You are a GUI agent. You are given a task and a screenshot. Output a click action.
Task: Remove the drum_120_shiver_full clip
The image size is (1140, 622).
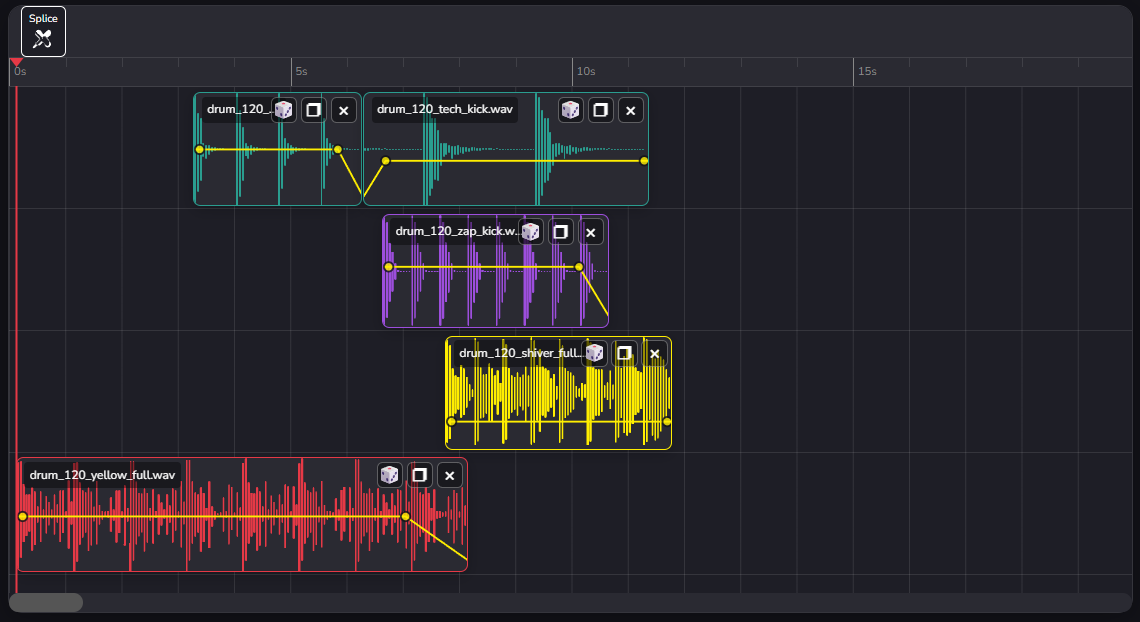[655, 353]
